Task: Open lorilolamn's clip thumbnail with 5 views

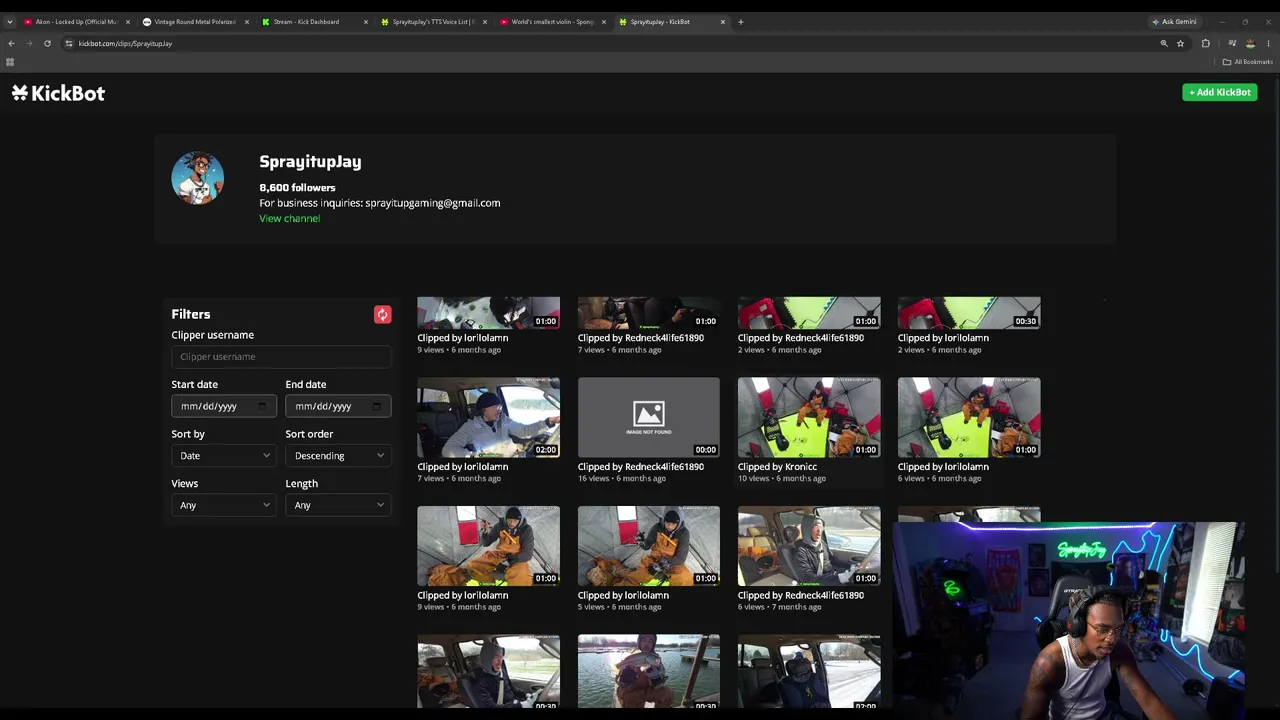Action: [x=648, y=546]
